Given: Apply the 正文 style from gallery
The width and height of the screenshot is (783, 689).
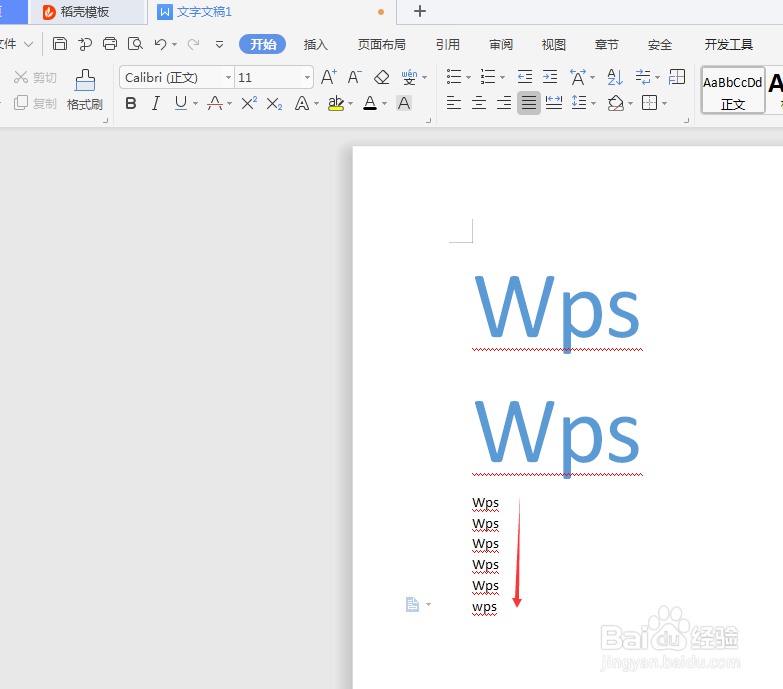Looking at the screenshot, I should click(x=733, y=91).
